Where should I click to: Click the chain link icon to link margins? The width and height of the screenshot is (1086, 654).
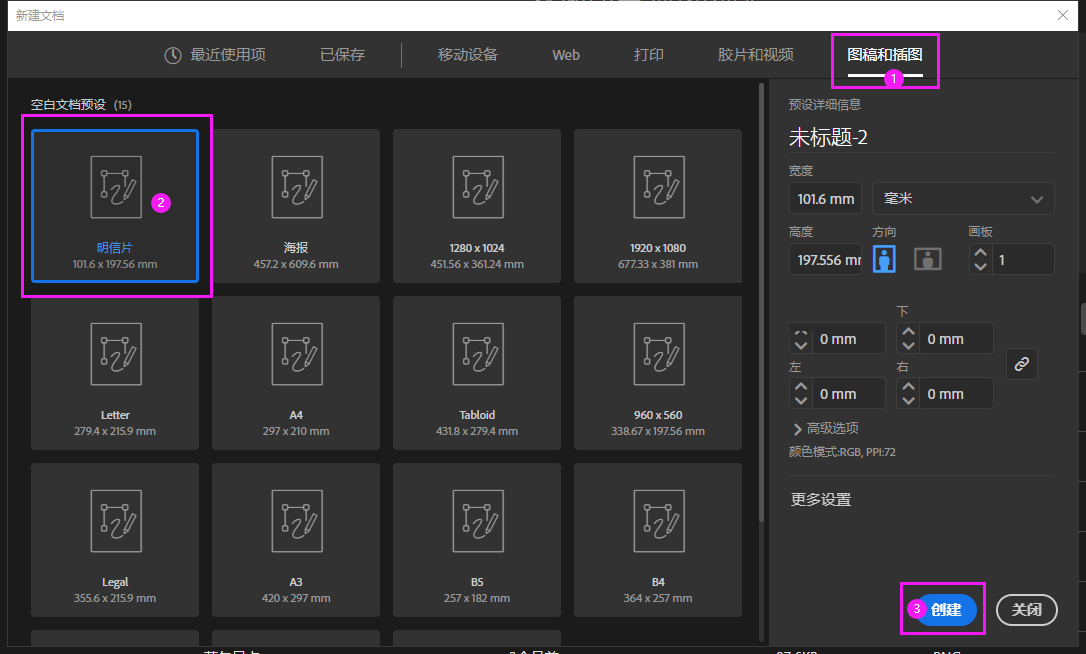tap(1021, 364)
